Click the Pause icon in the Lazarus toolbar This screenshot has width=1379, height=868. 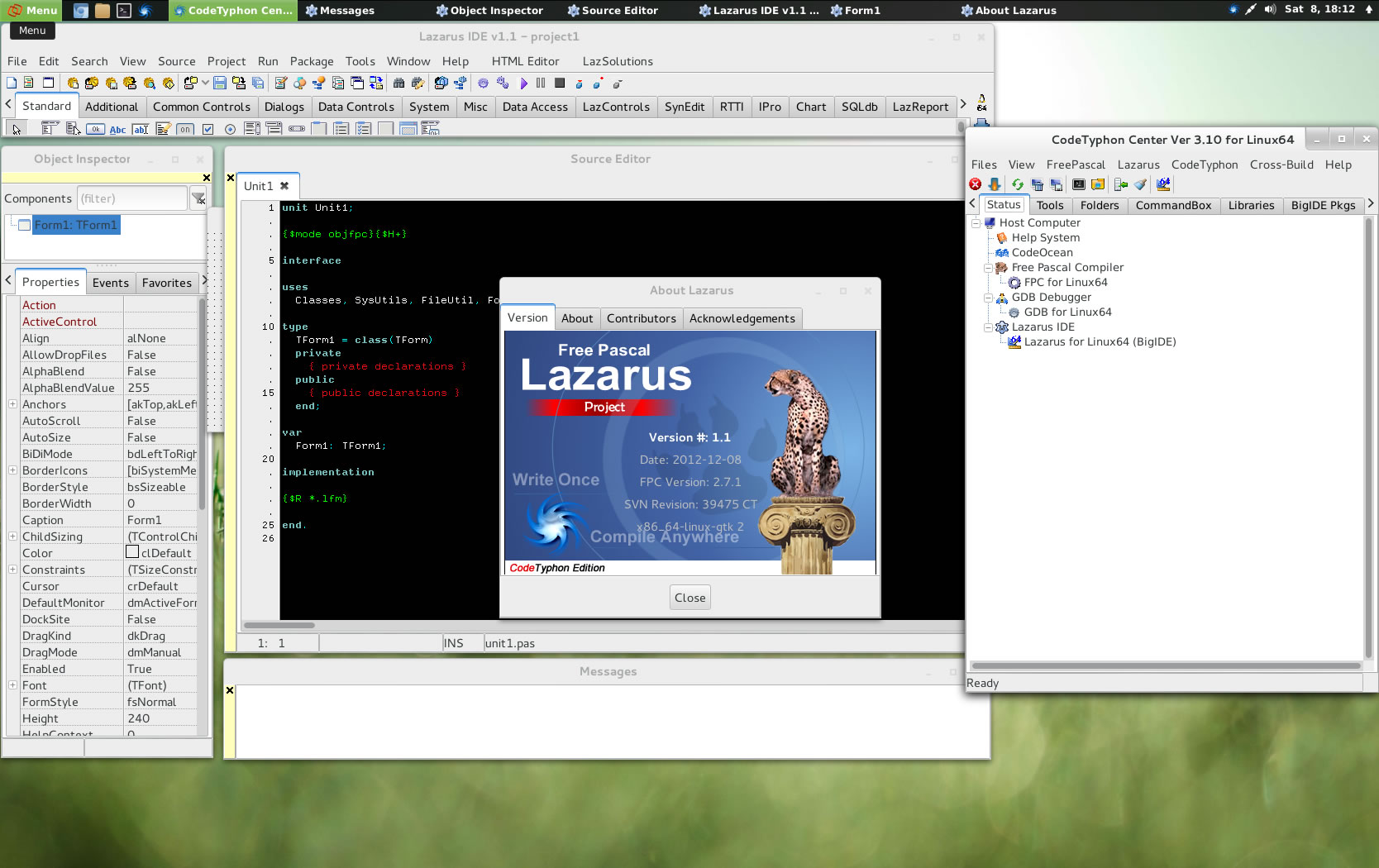click(541, 83)
